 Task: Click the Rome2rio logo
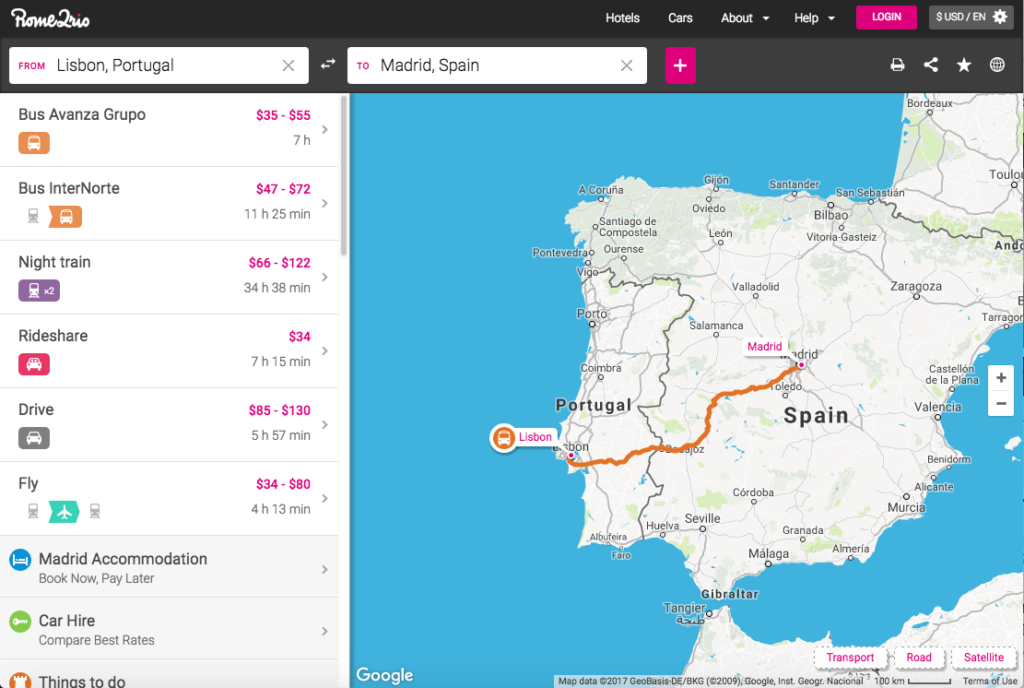pos(50,18)
